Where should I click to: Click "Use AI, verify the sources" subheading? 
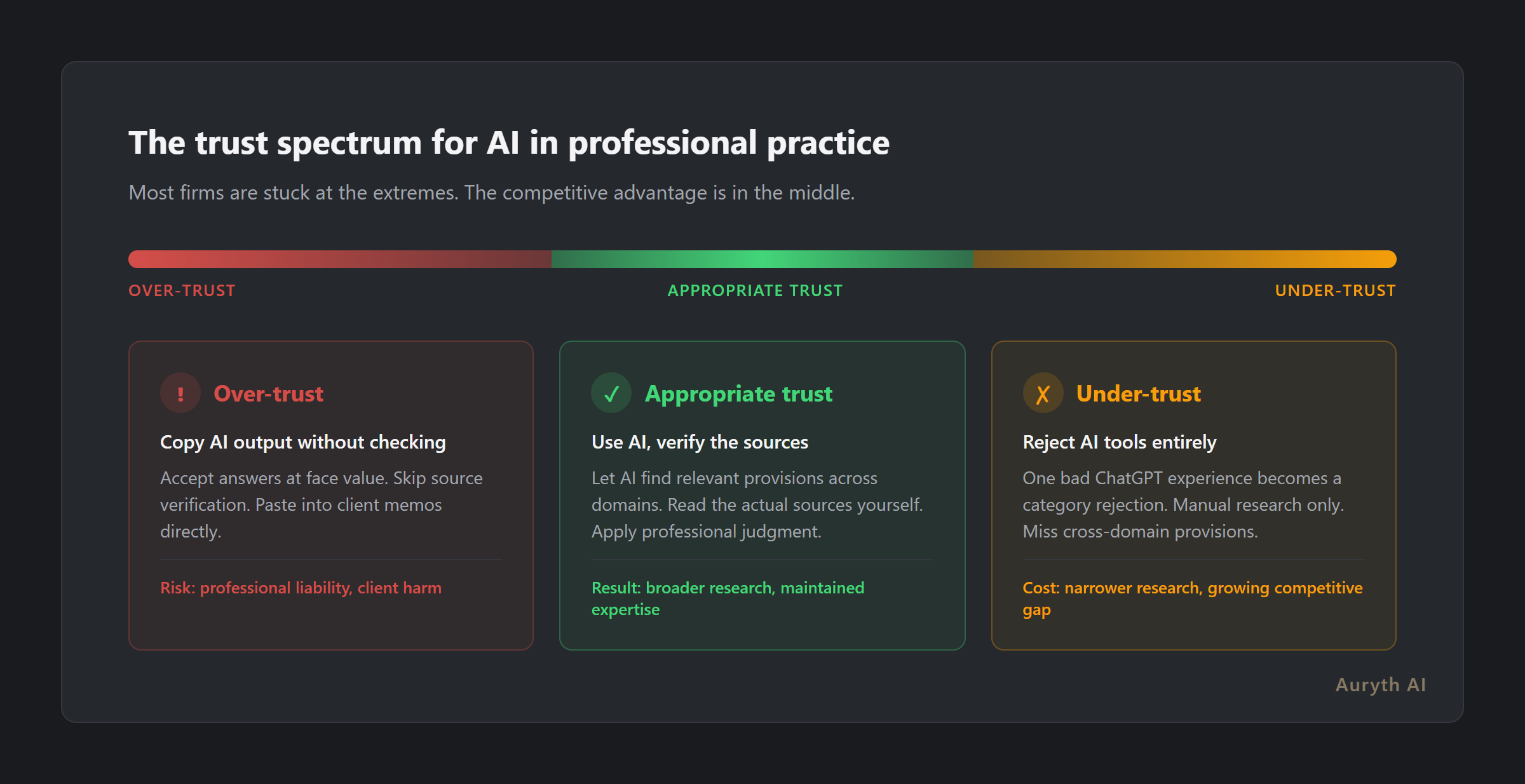pos(700,442)
